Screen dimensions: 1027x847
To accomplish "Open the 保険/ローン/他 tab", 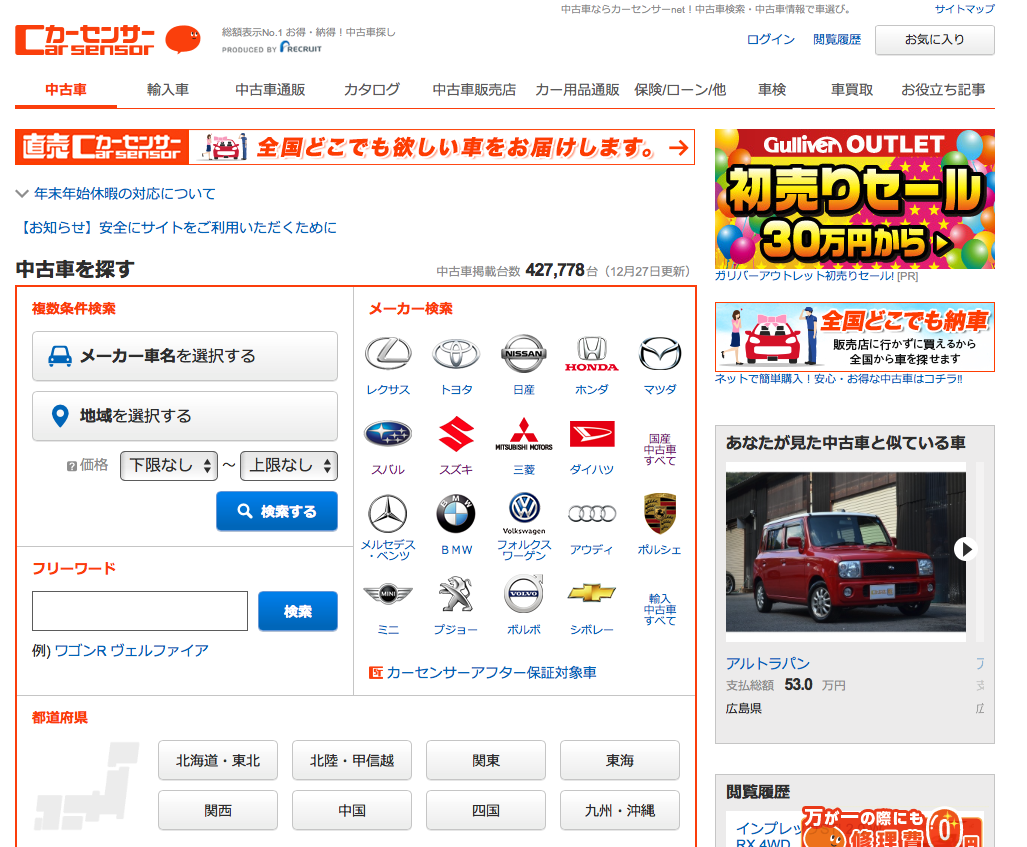I will coord(680,90).
